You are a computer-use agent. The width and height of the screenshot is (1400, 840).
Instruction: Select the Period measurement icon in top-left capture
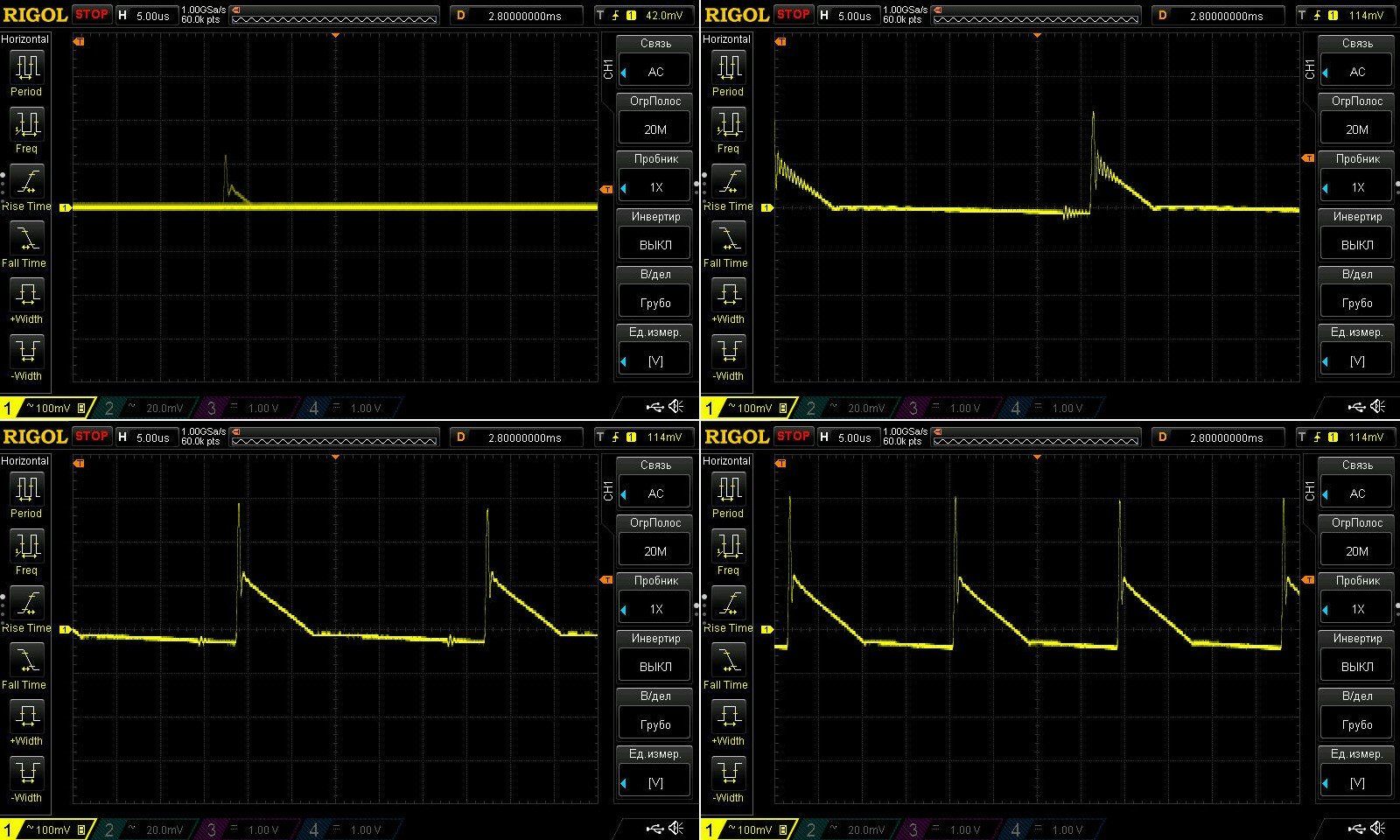tap(26, 68)
